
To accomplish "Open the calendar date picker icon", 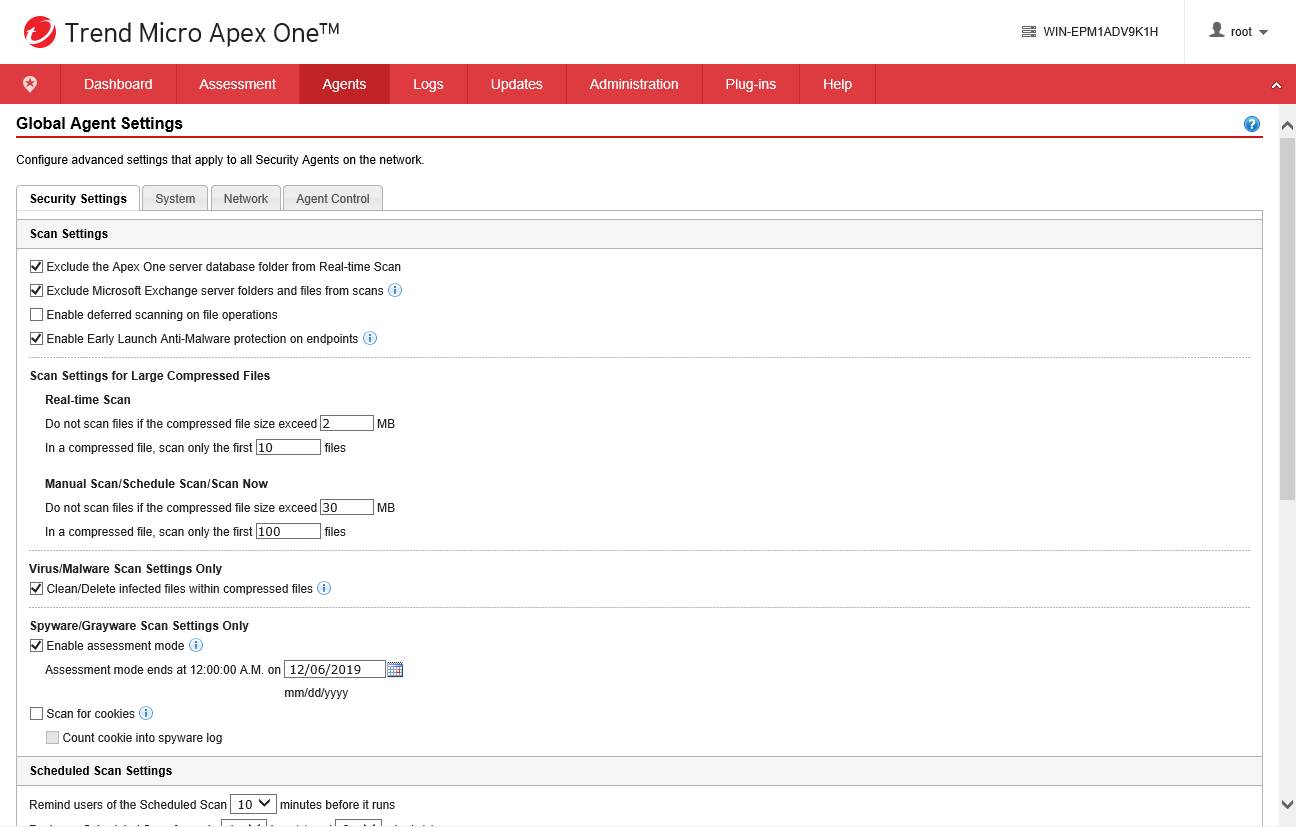I will (395, 669).
